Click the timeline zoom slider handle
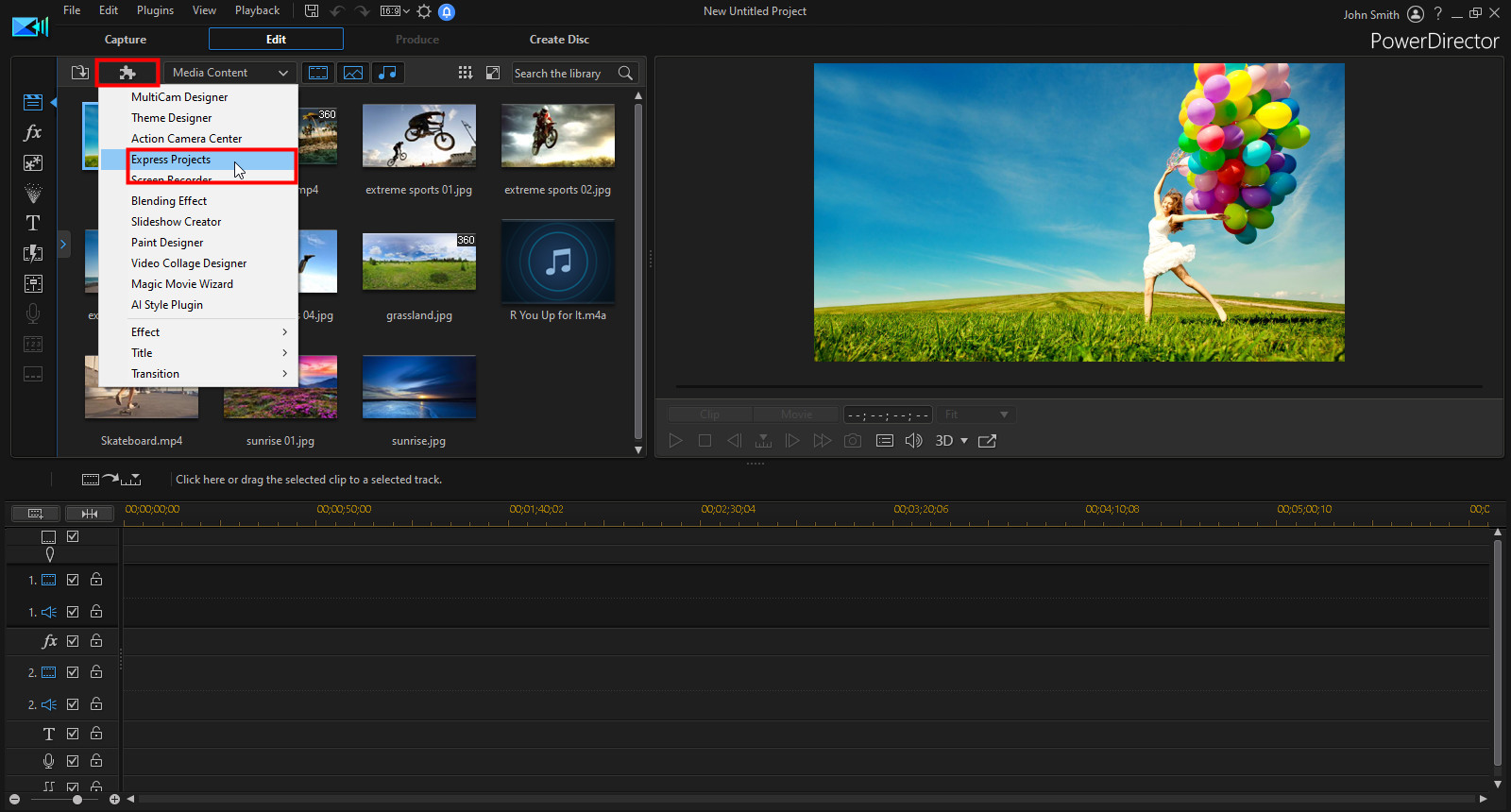The image size is (1511, 812). point(77,800)
